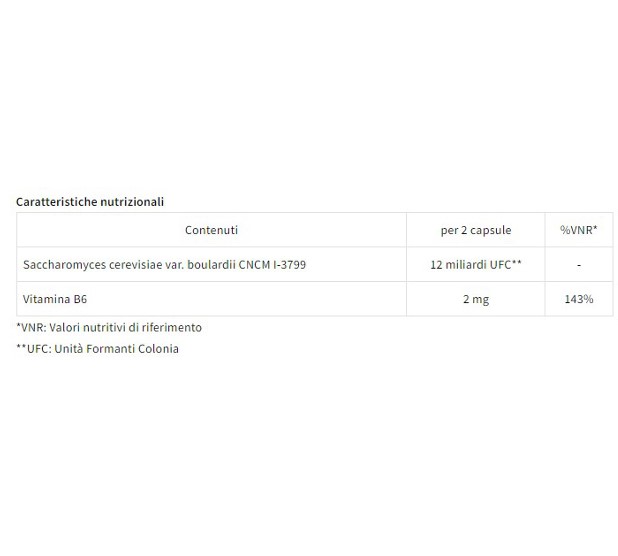Click the '143%' value cell

(579, 299)
